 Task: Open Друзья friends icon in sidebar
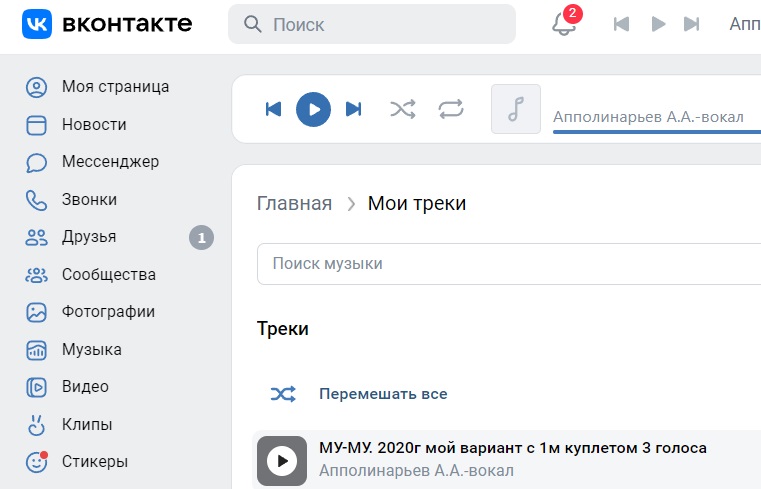pos(36,237)
